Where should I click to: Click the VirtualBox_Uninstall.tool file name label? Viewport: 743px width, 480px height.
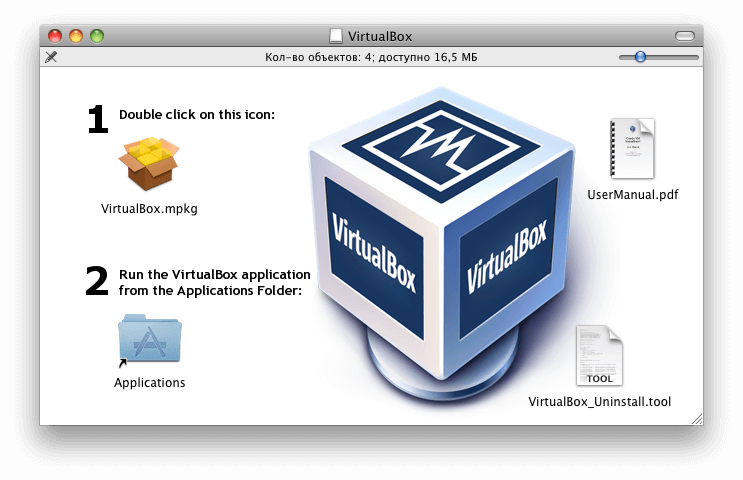tap(599, 402)
